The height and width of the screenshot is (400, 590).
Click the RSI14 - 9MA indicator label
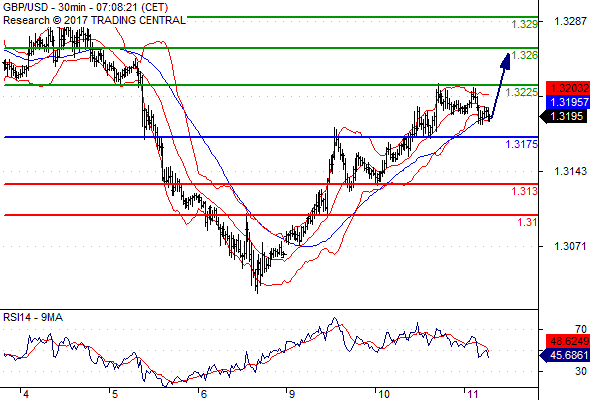tap(33, 318)
